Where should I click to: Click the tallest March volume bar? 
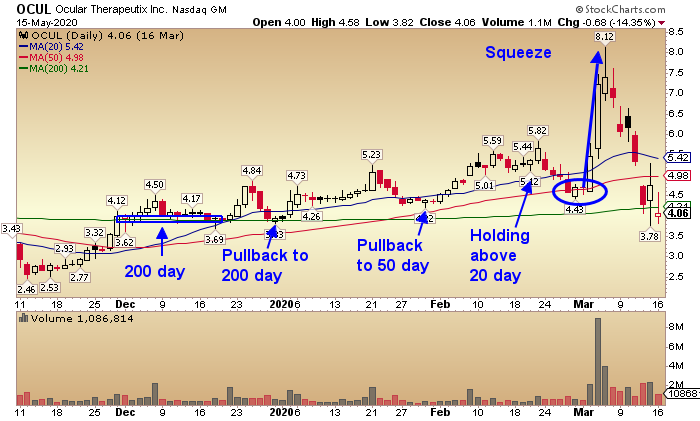tap(598, 362)
